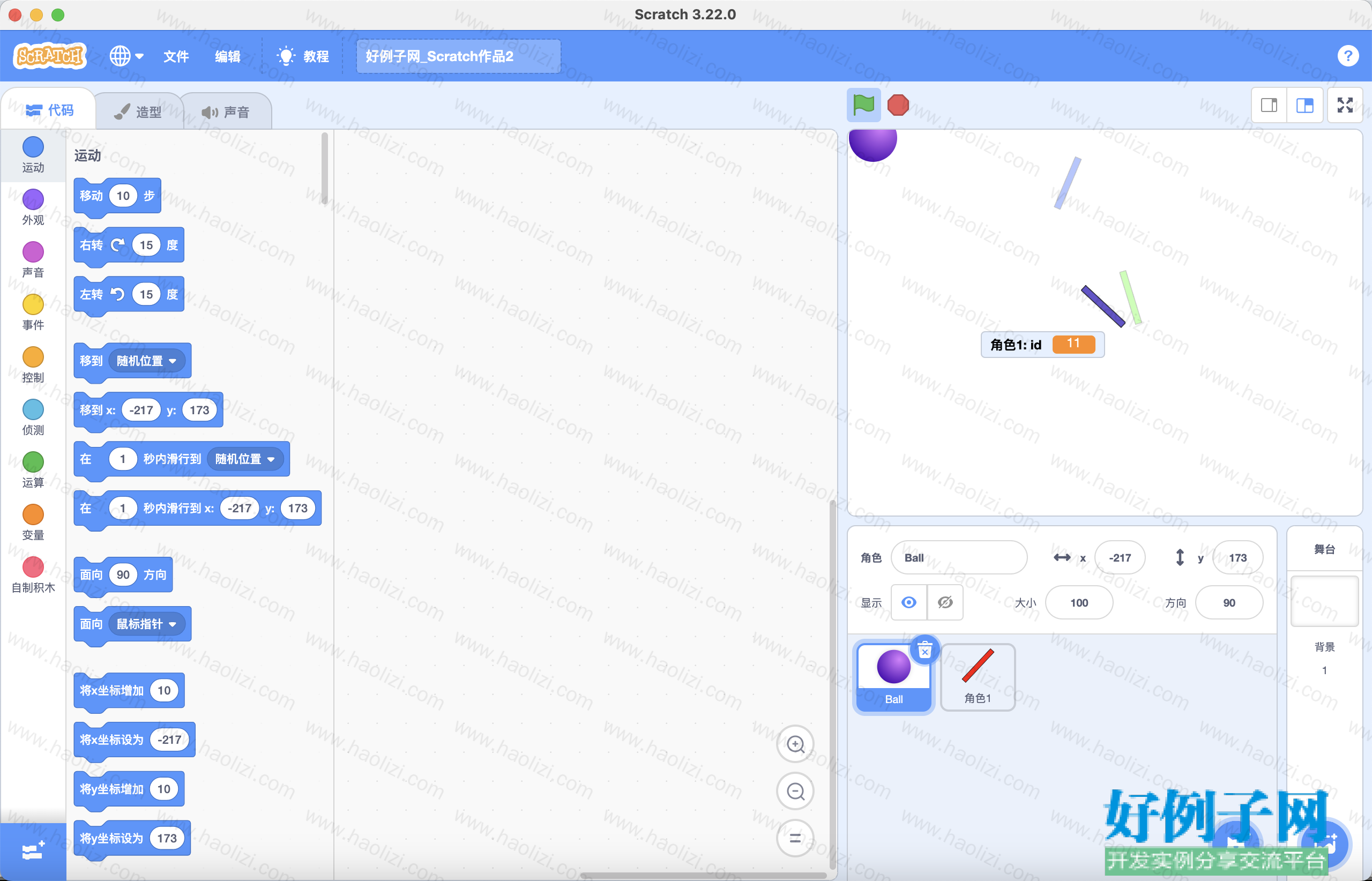Screen dimensions: 1372x881
Task: Click the rotate clockwise icon in 右转 block
Action: click(x=118, y=245)
